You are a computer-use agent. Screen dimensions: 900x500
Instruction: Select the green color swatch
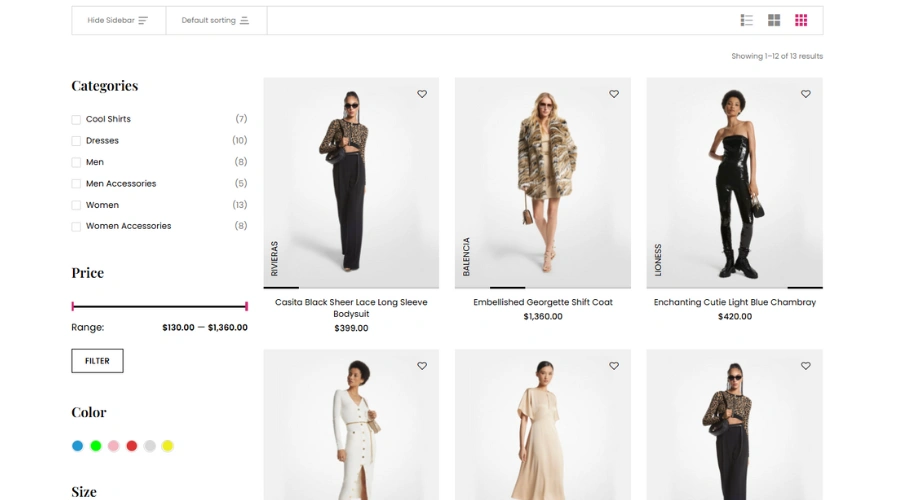(x=96, y=445)
